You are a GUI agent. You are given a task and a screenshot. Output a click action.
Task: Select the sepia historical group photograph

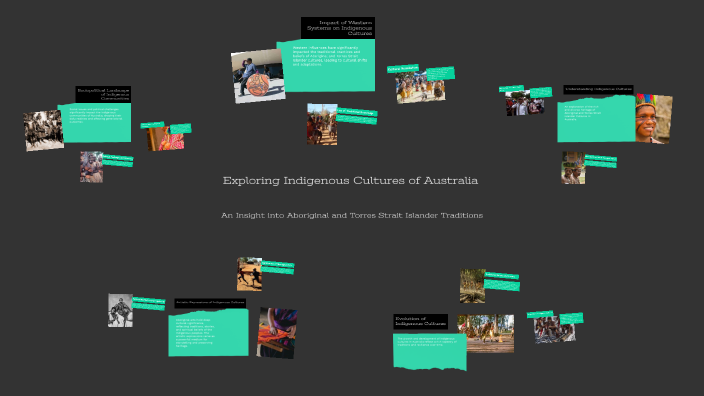click(44, 130)
